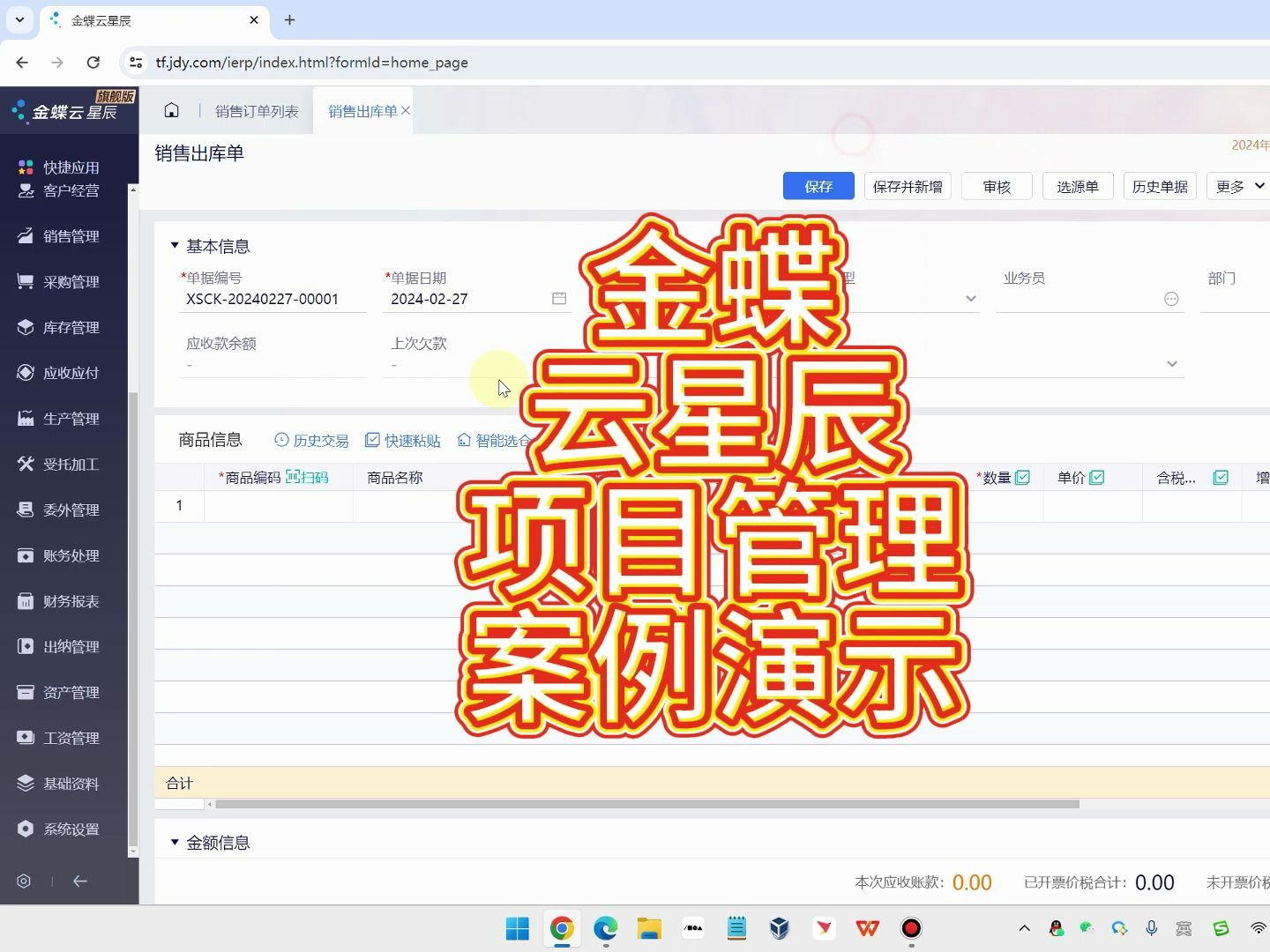Open File Explorer from the taskbar
Screen dimensions: 1270x952
click(x=649, y=928)
